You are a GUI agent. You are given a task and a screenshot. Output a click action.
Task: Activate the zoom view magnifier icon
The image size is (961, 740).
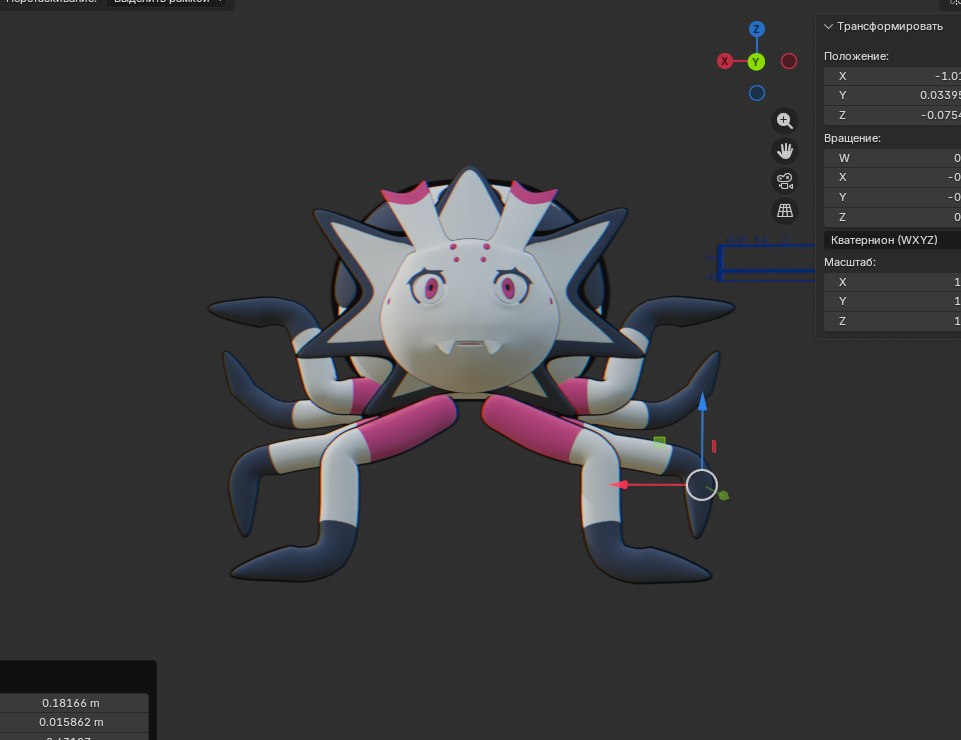(x=784, y=121)
